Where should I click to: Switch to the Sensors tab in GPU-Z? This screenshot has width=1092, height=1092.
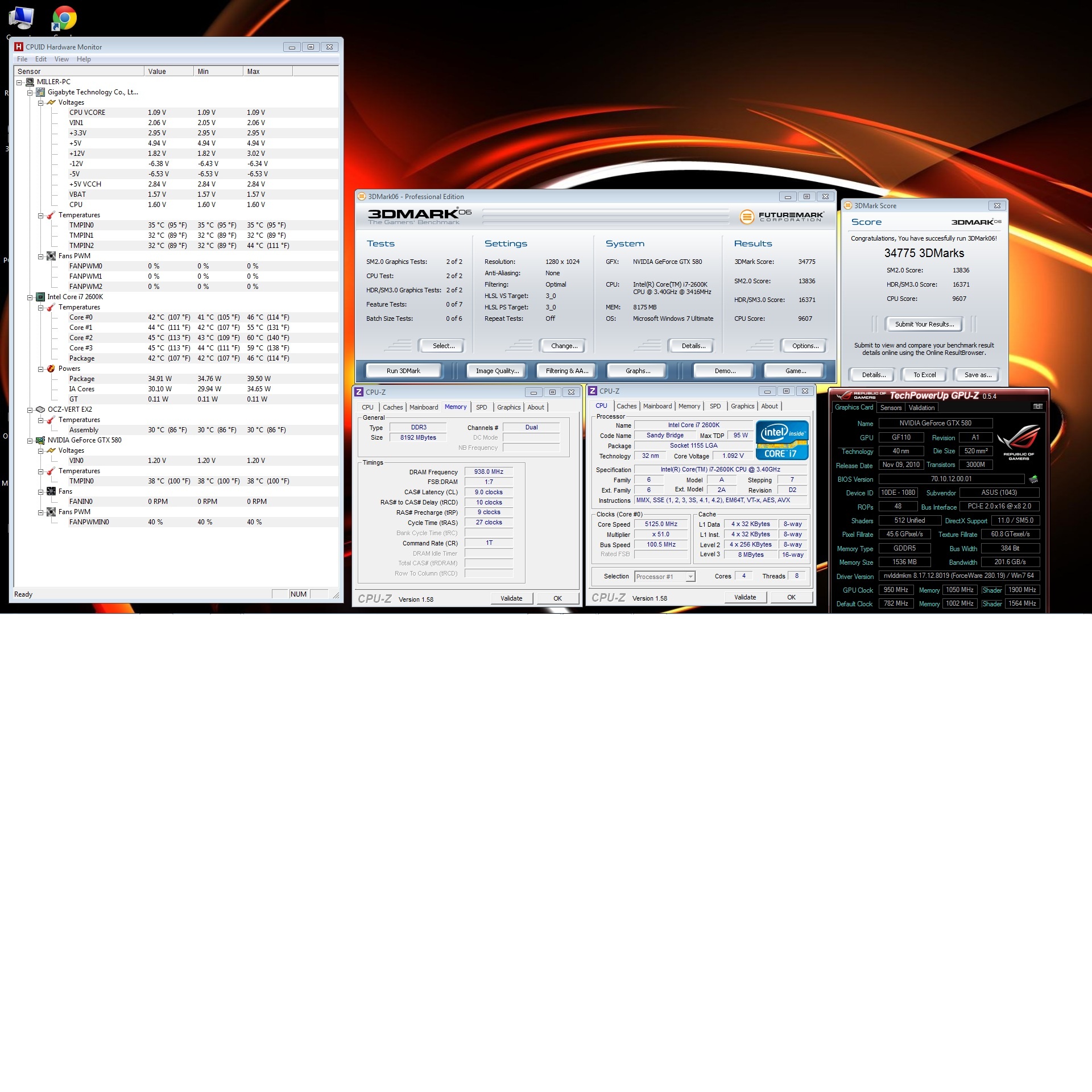(891, 408)
